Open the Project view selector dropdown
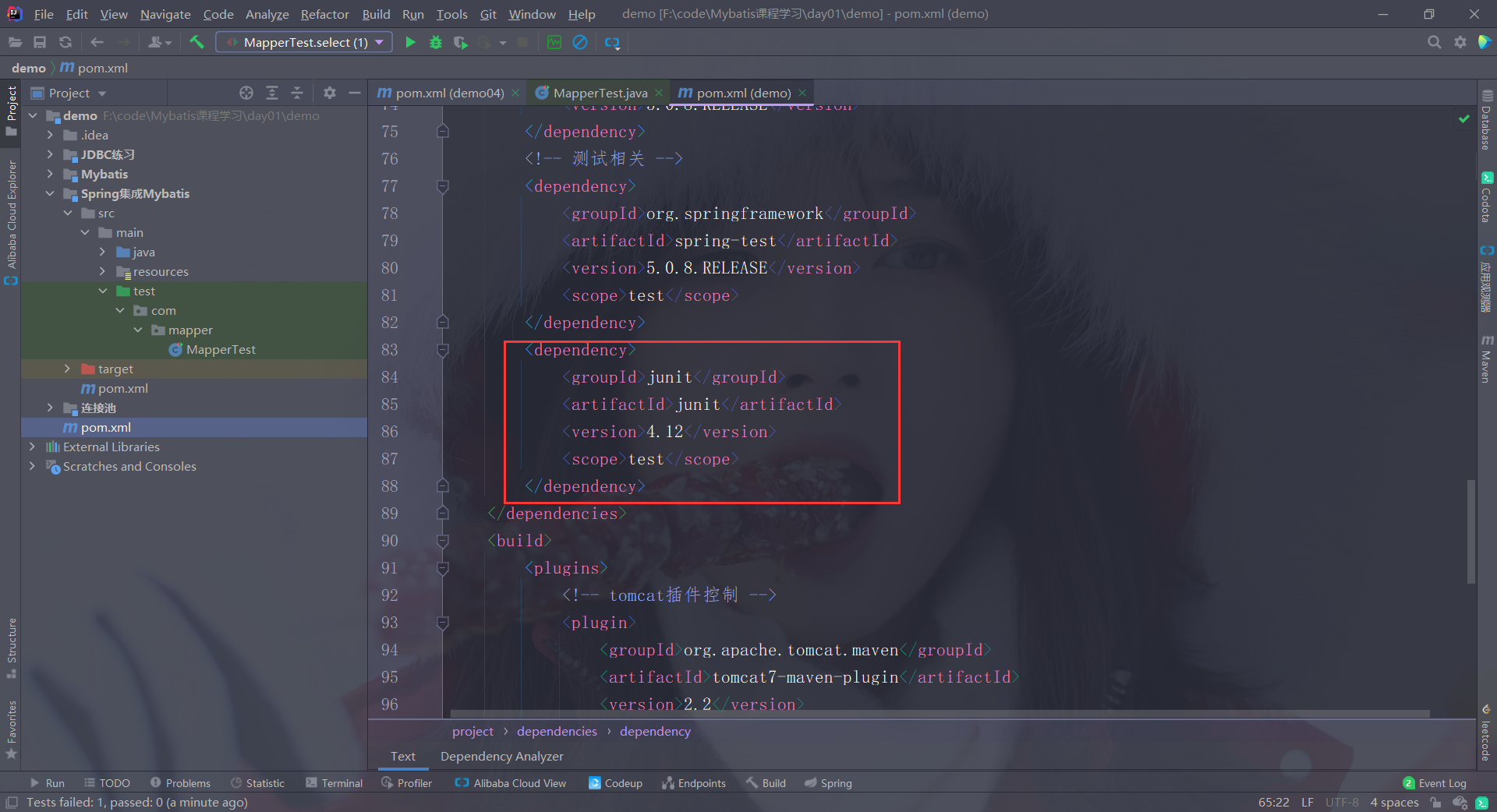Screen dimensions: 1497x812 coord(69,93)
